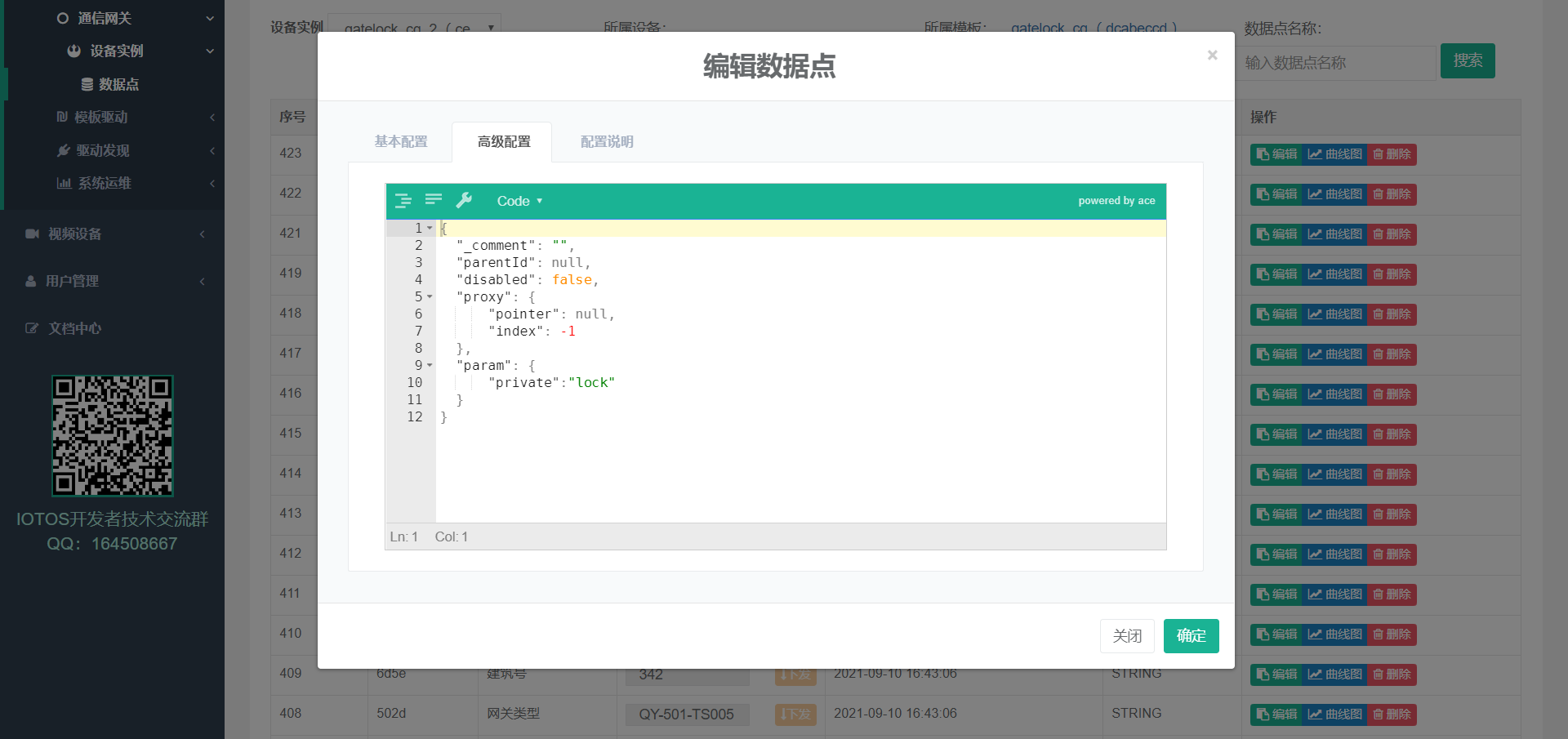Switch to the 配置说明 tab
The width and height of the screenshot is (1568, 739).
pyautogui.click(x=607, y=142)
